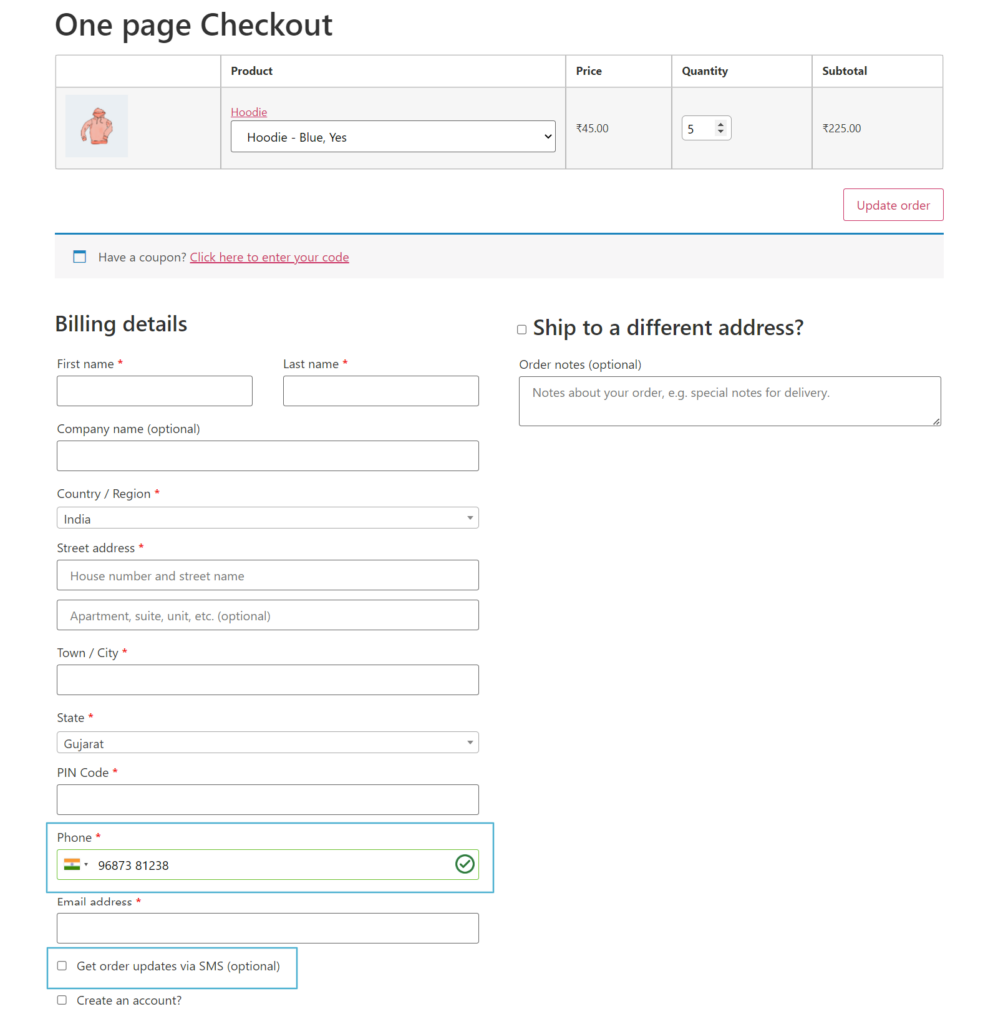Enable 'Ship to a different address?'
Image resolution: width=998 pixels, height=1024 pixels.
[x=521, y=329]
